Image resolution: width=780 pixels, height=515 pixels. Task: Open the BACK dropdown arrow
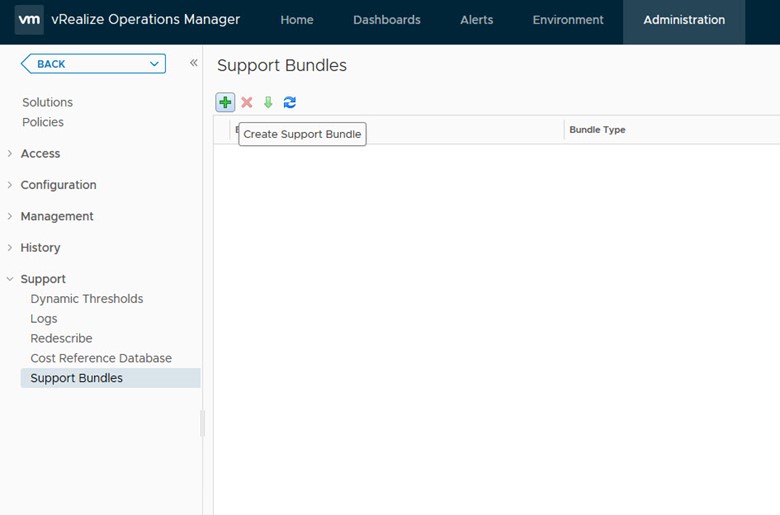click(154, 64)
